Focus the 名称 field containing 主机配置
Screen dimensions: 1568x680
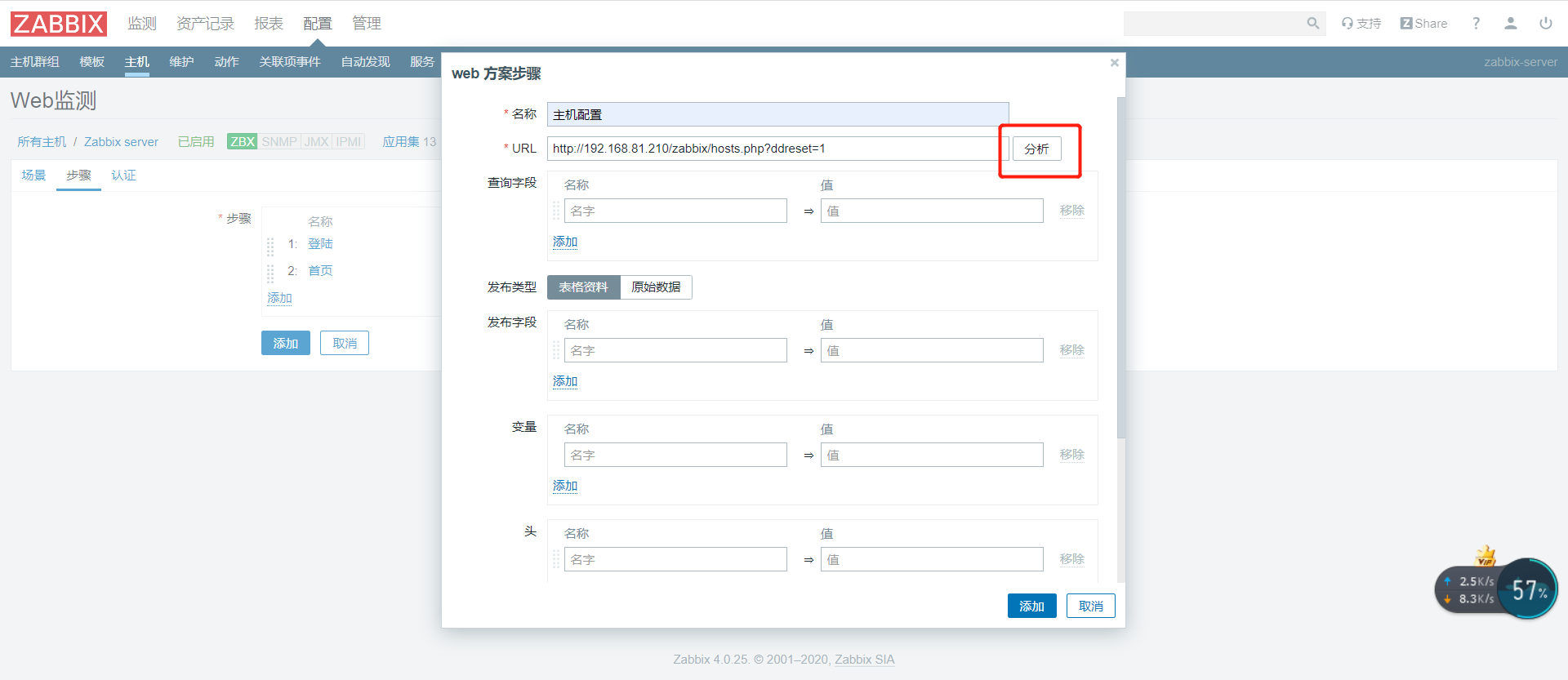(778, 114)
